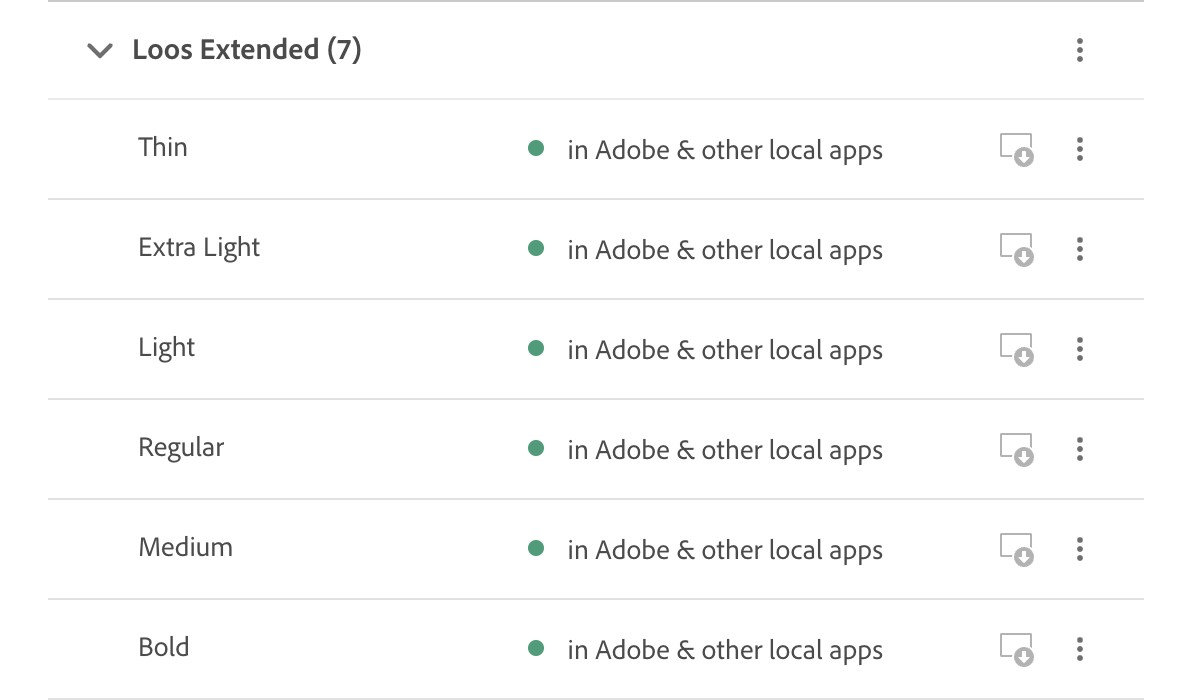Open the options menu for Loos Extended family
The width and height of the screenshot is (1192, 700).
[x=1080, y=50]
